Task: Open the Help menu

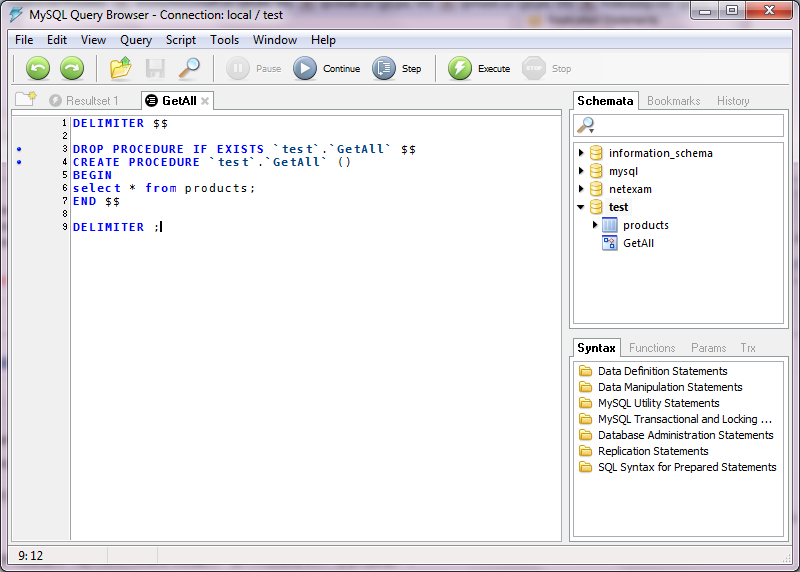Action: click(323, 40)
